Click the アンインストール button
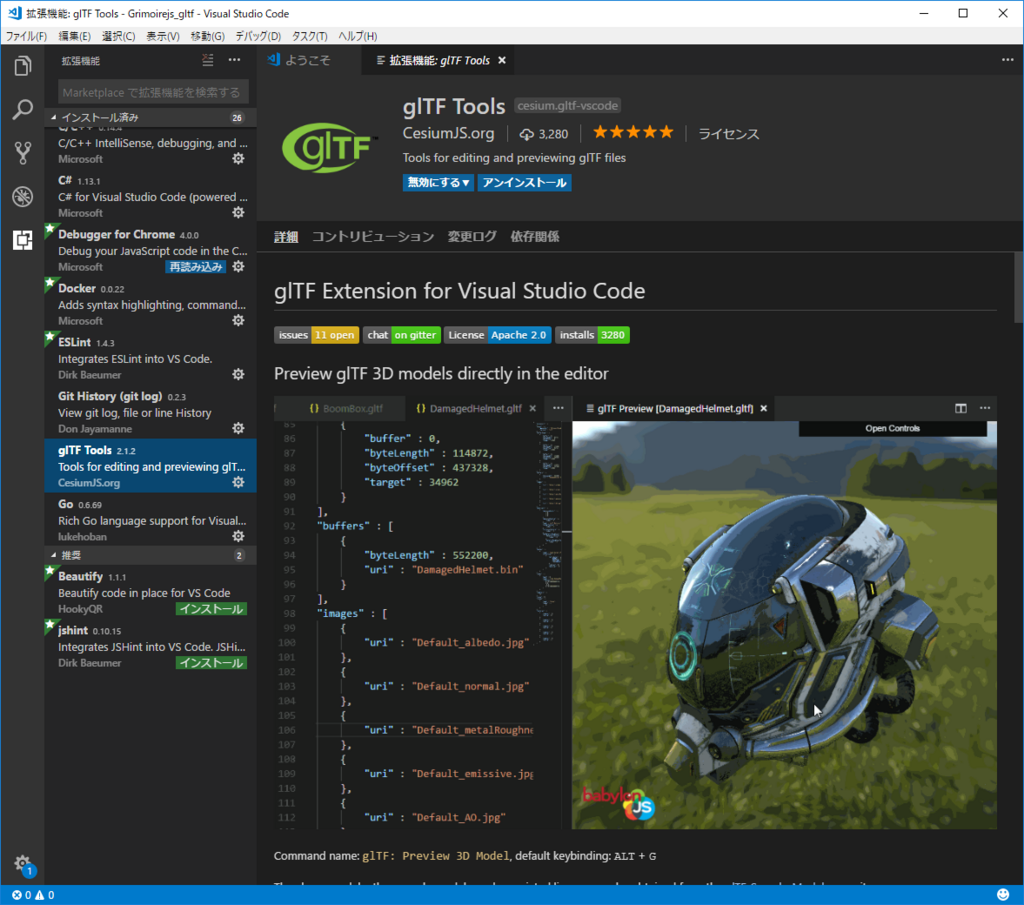 tap(524, 183)
